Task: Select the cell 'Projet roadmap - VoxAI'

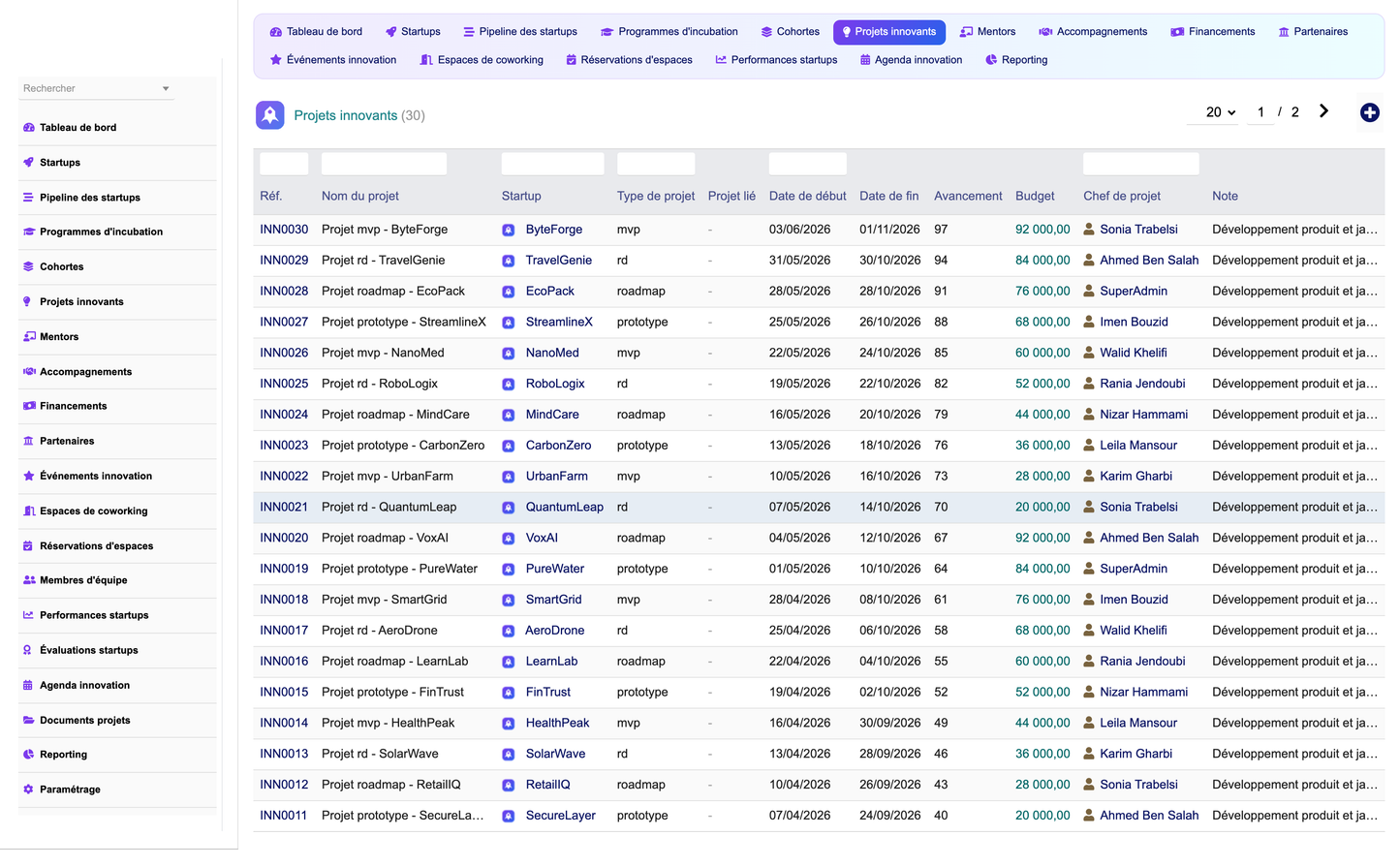Action: (x=385, y=538)
